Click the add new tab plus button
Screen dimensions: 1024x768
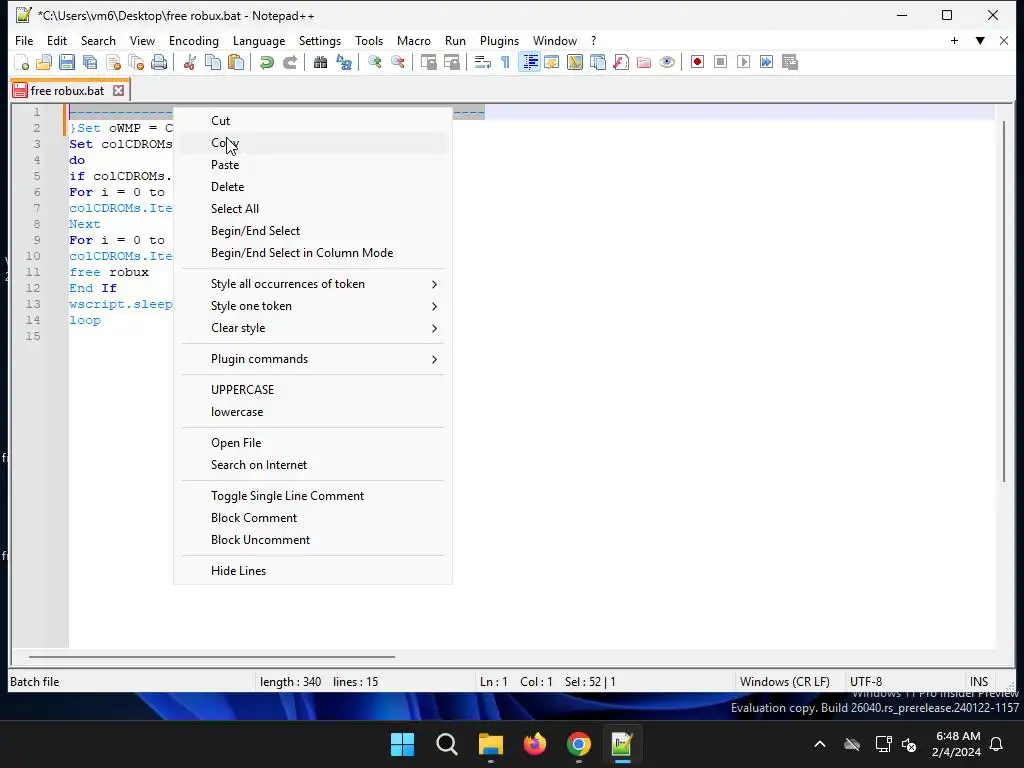pos(954,40)
